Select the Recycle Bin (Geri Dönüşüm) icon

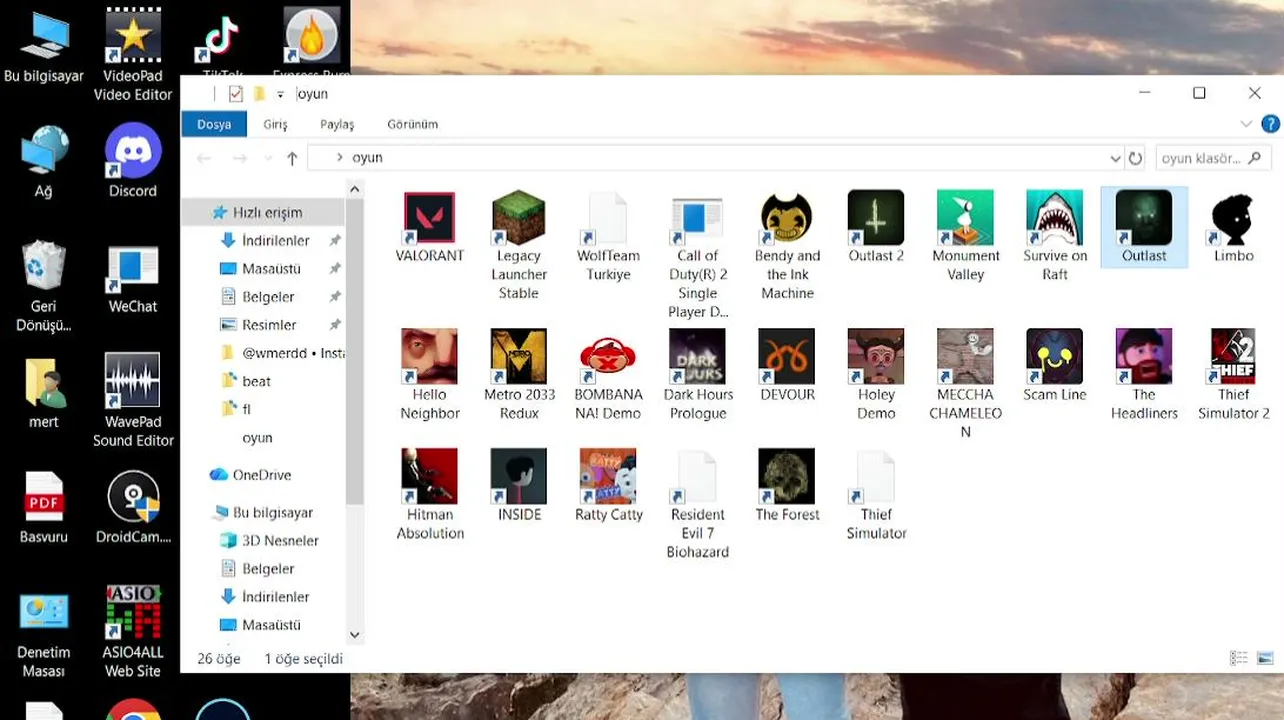[43, 286]
